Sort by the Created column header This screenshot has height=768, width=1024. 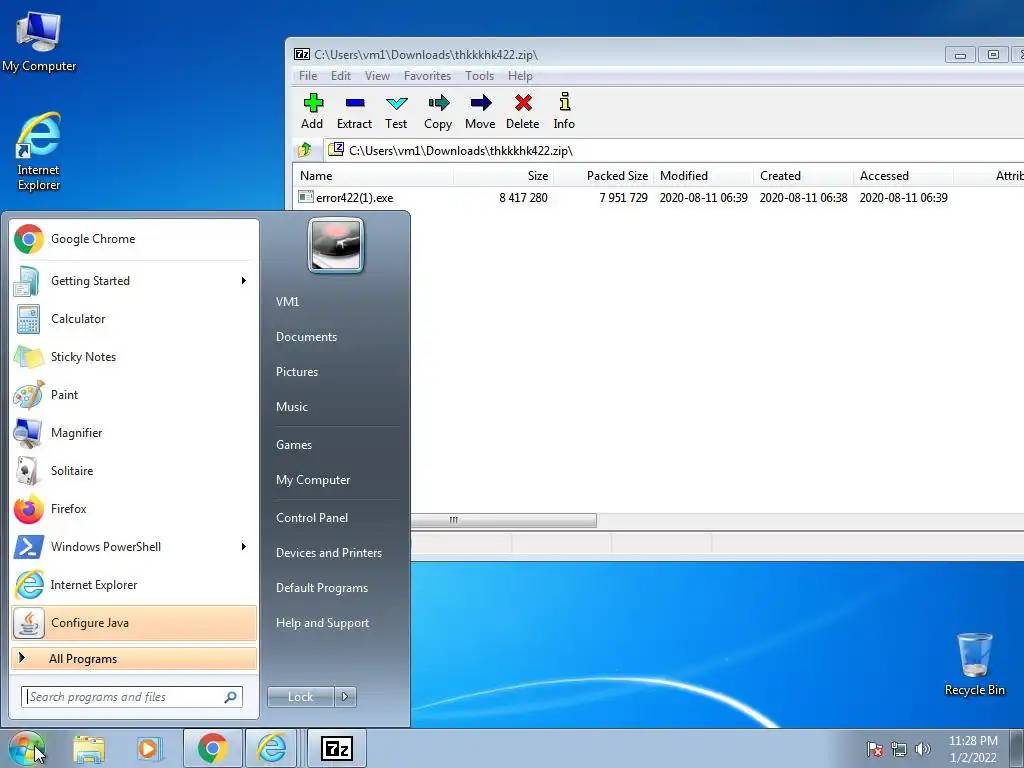[x=804, y=176]
